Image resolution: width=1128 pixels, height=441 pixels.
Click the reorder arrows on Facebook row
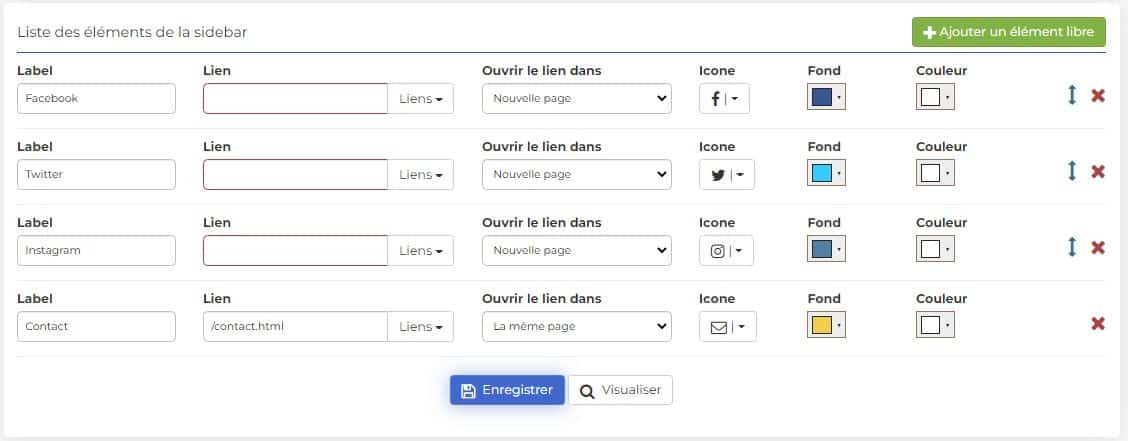click(x=1072, y=96)
